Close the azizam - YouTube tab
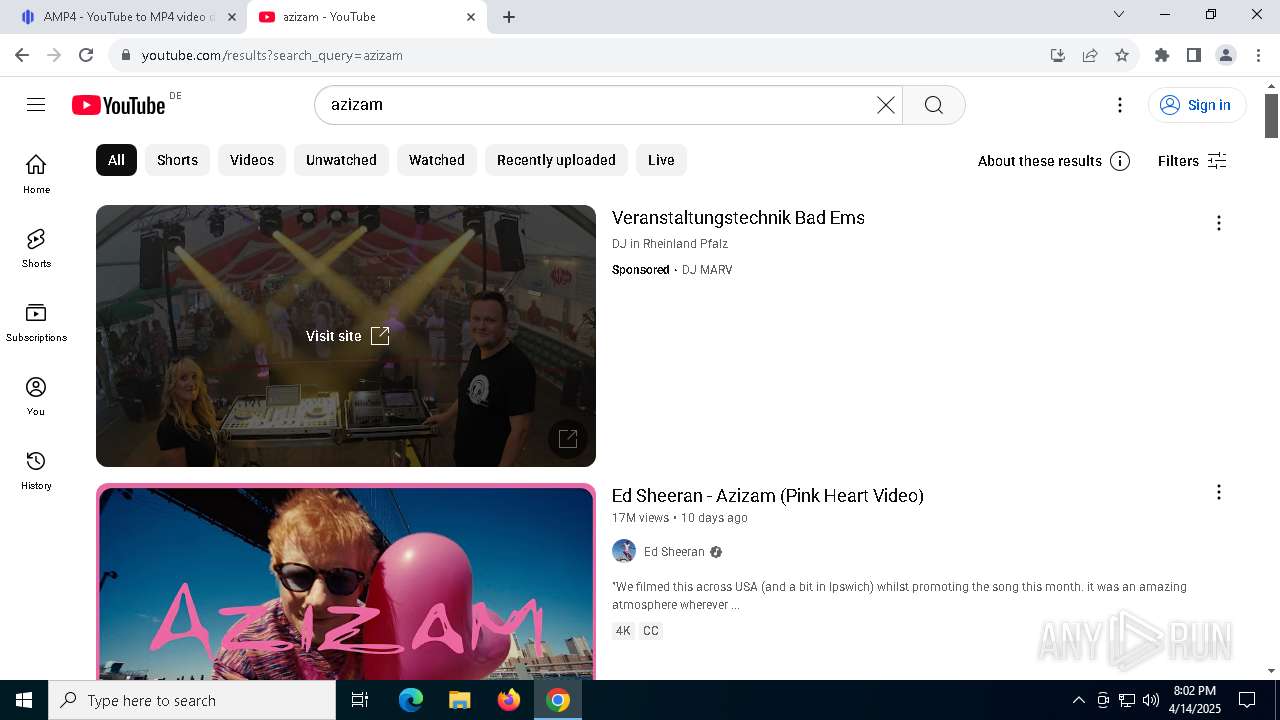 tap(471, 17)
